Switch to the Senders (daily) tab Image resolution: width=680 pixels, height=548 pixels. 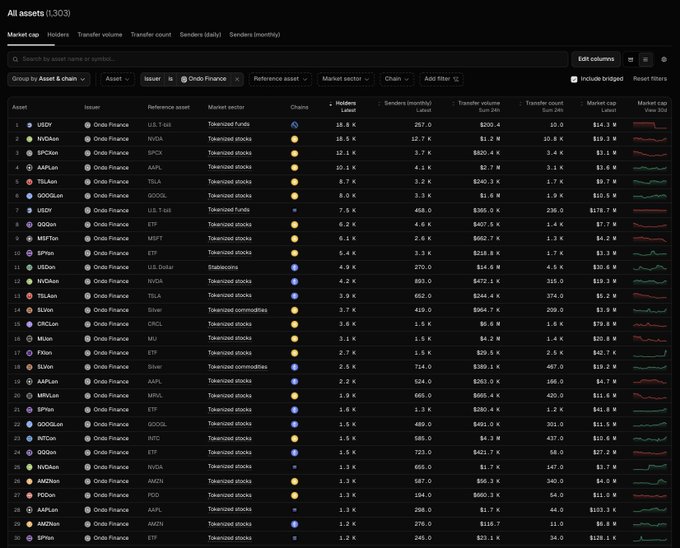[x=200, y=35]
